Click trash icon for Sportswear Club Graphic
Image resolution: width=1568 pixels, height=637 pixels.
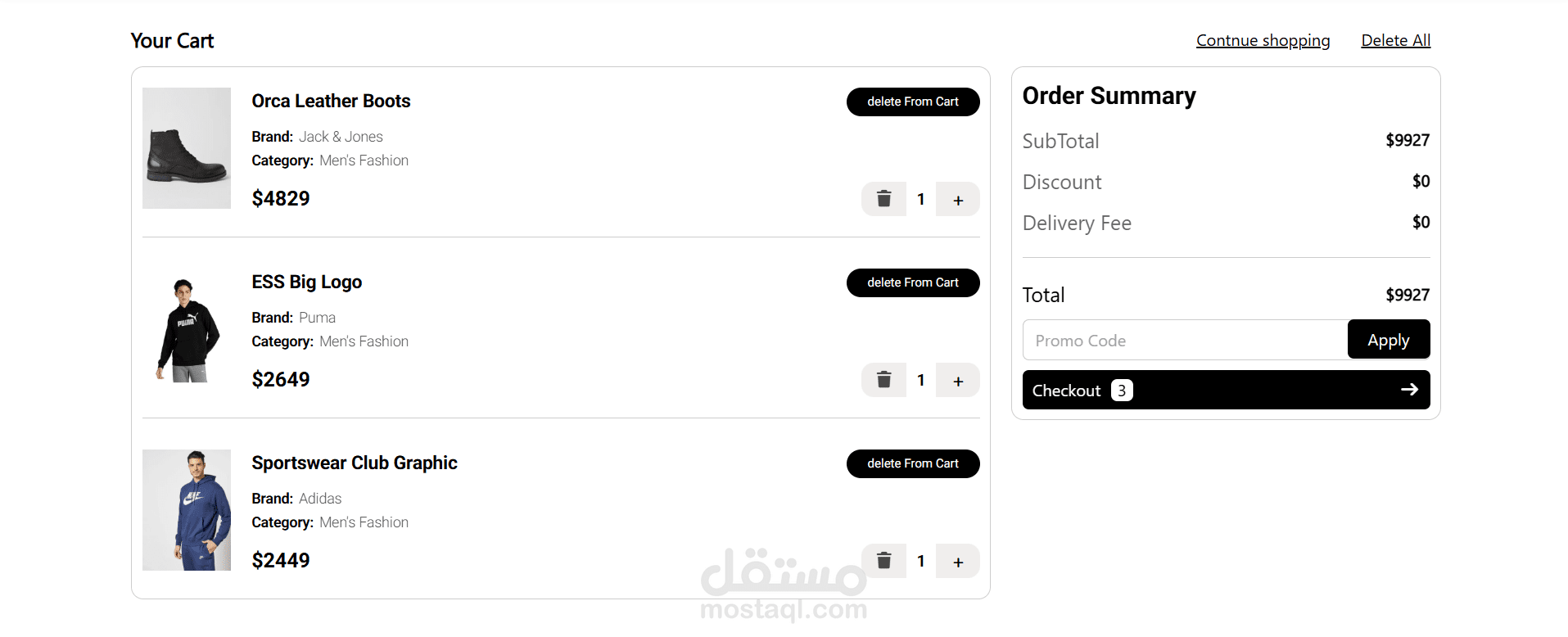(x=883, y=561)
